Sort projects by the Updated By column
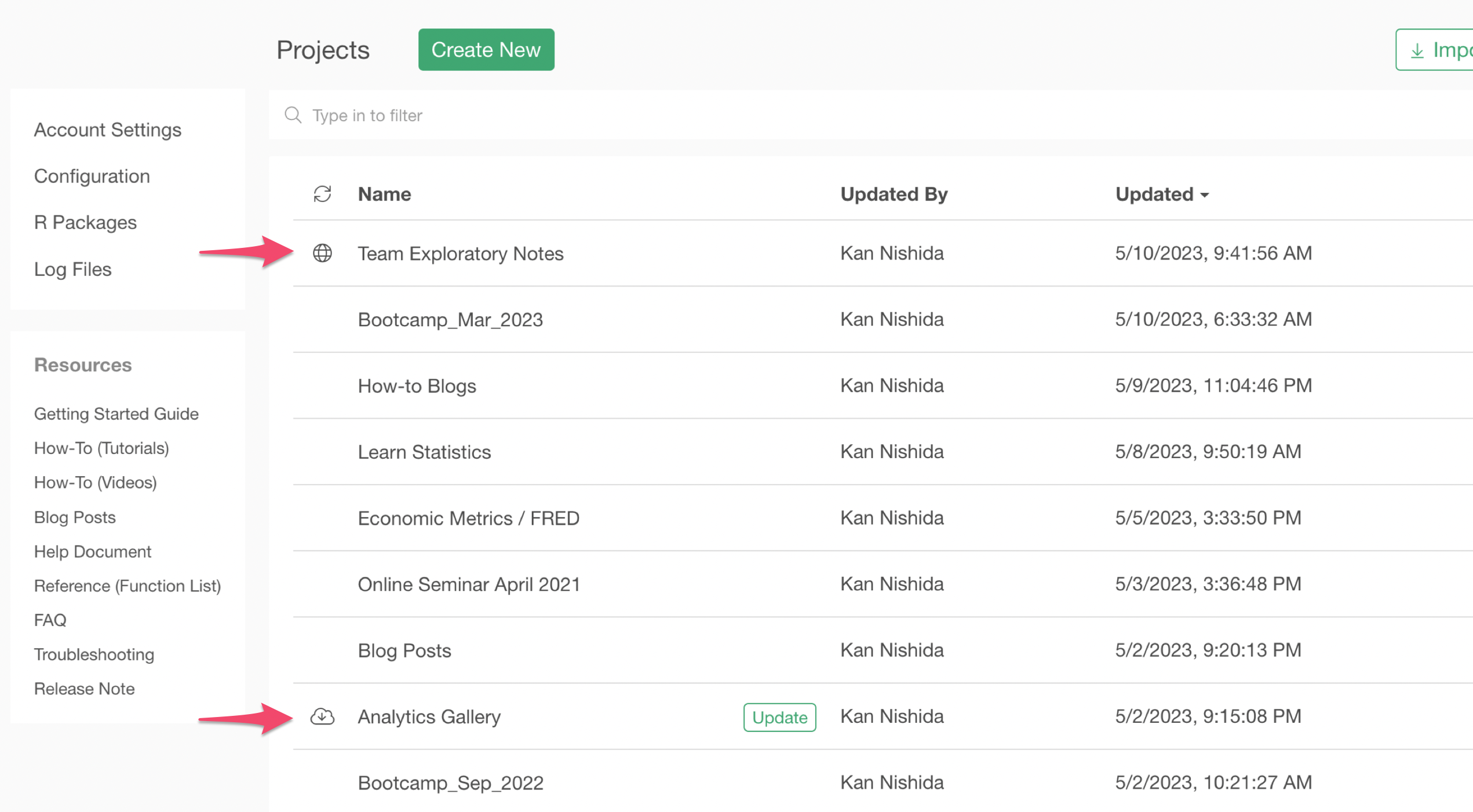Screen dimensions: 1473x812 pyautogui.click(x=894, y=194)
